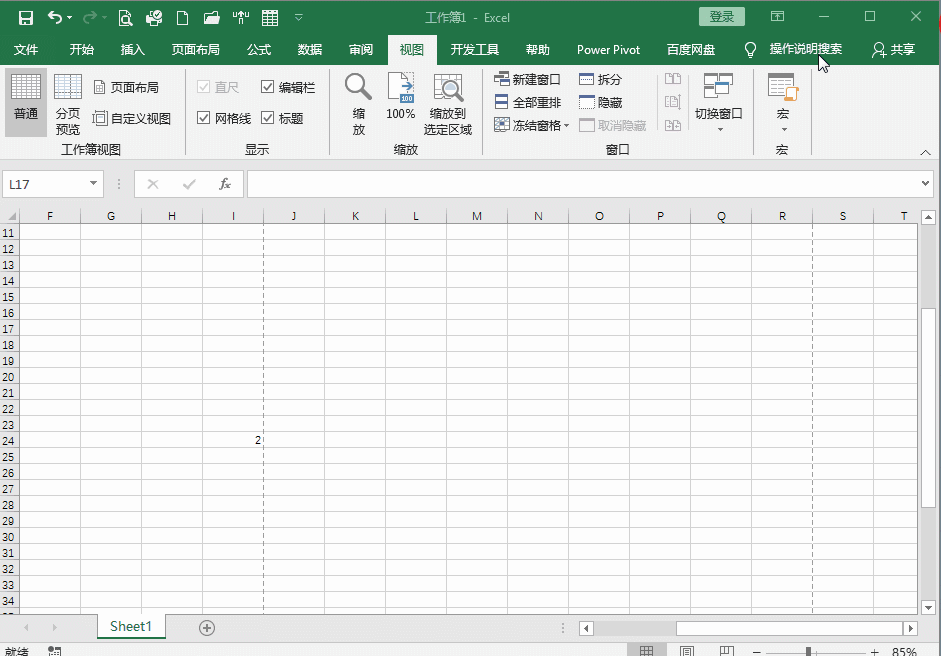The height and width of the screenshot is (656, 941).
Task: Click the zoom slider handle
Action: coord(808,652)
